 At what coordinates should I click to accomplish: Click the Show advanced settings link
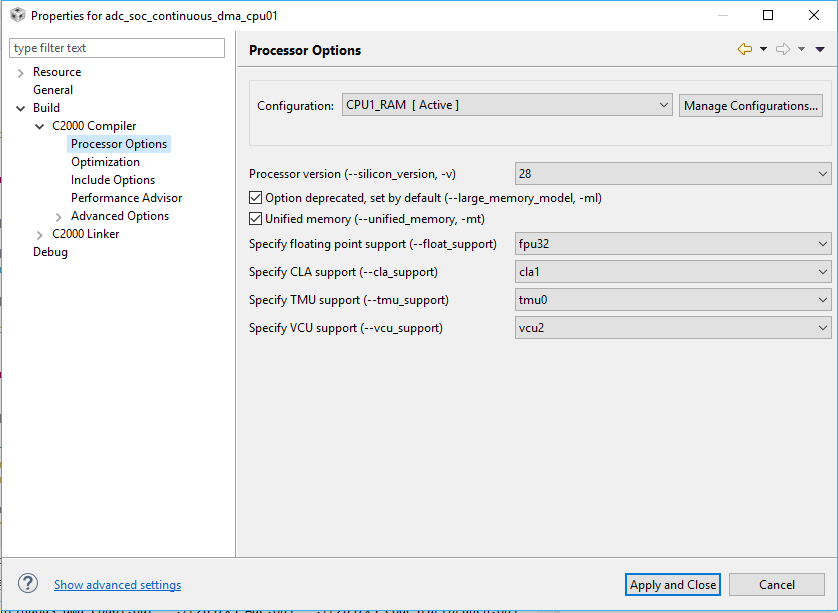[117, 585]
